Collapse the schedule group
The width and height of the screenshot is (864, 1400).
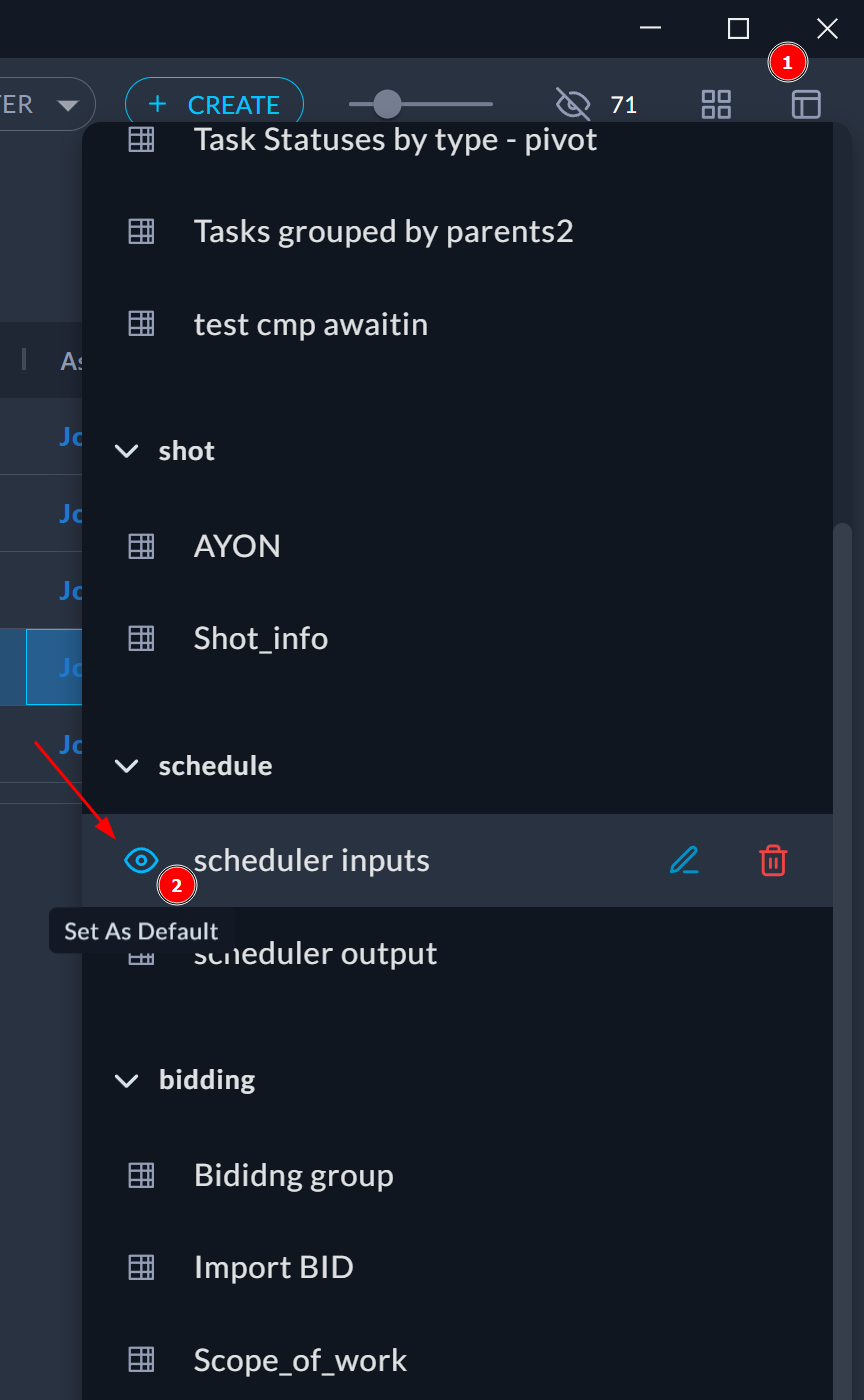(127, 766)
